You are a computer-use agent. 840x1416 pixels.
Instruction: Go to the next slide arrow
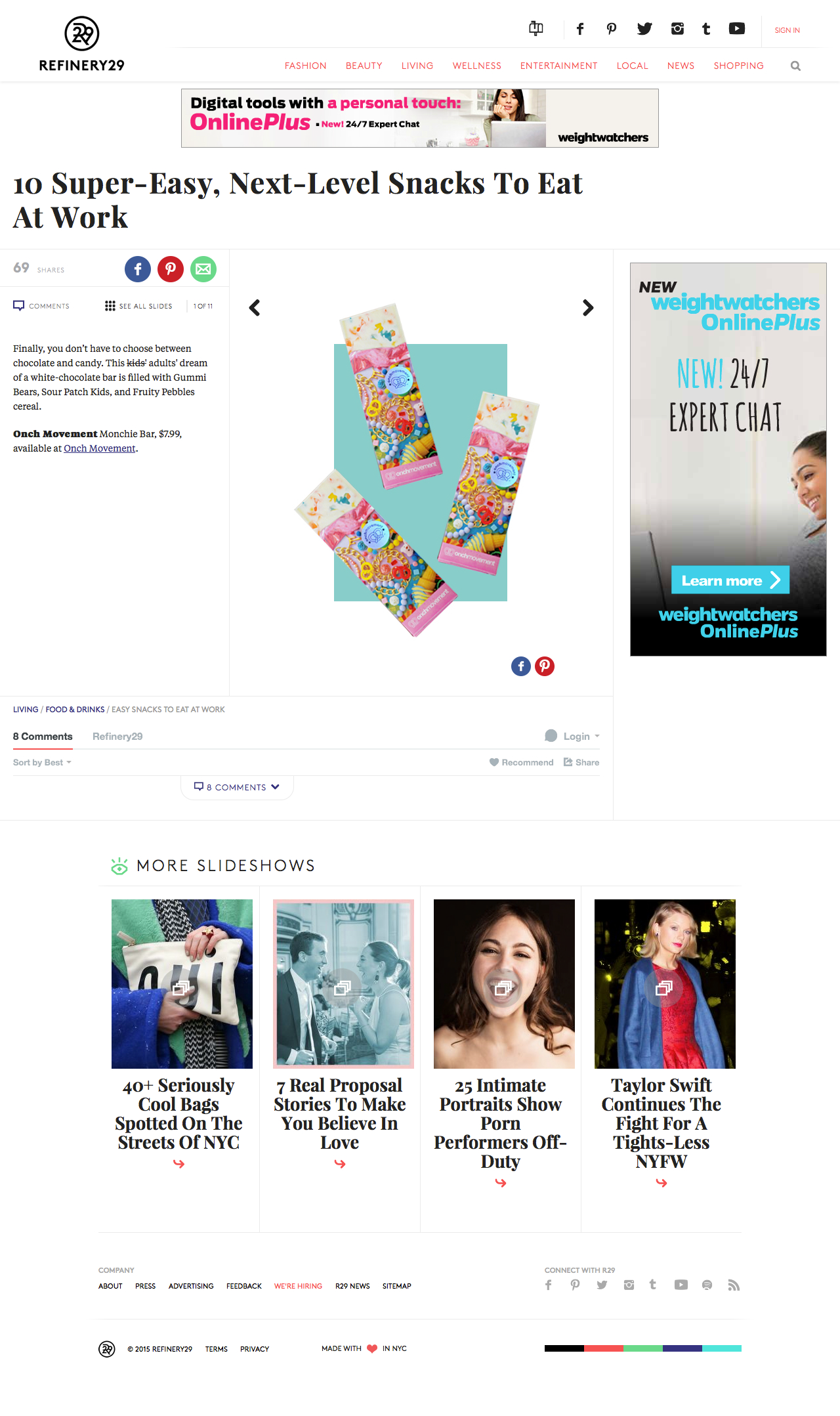coord(588,307)
